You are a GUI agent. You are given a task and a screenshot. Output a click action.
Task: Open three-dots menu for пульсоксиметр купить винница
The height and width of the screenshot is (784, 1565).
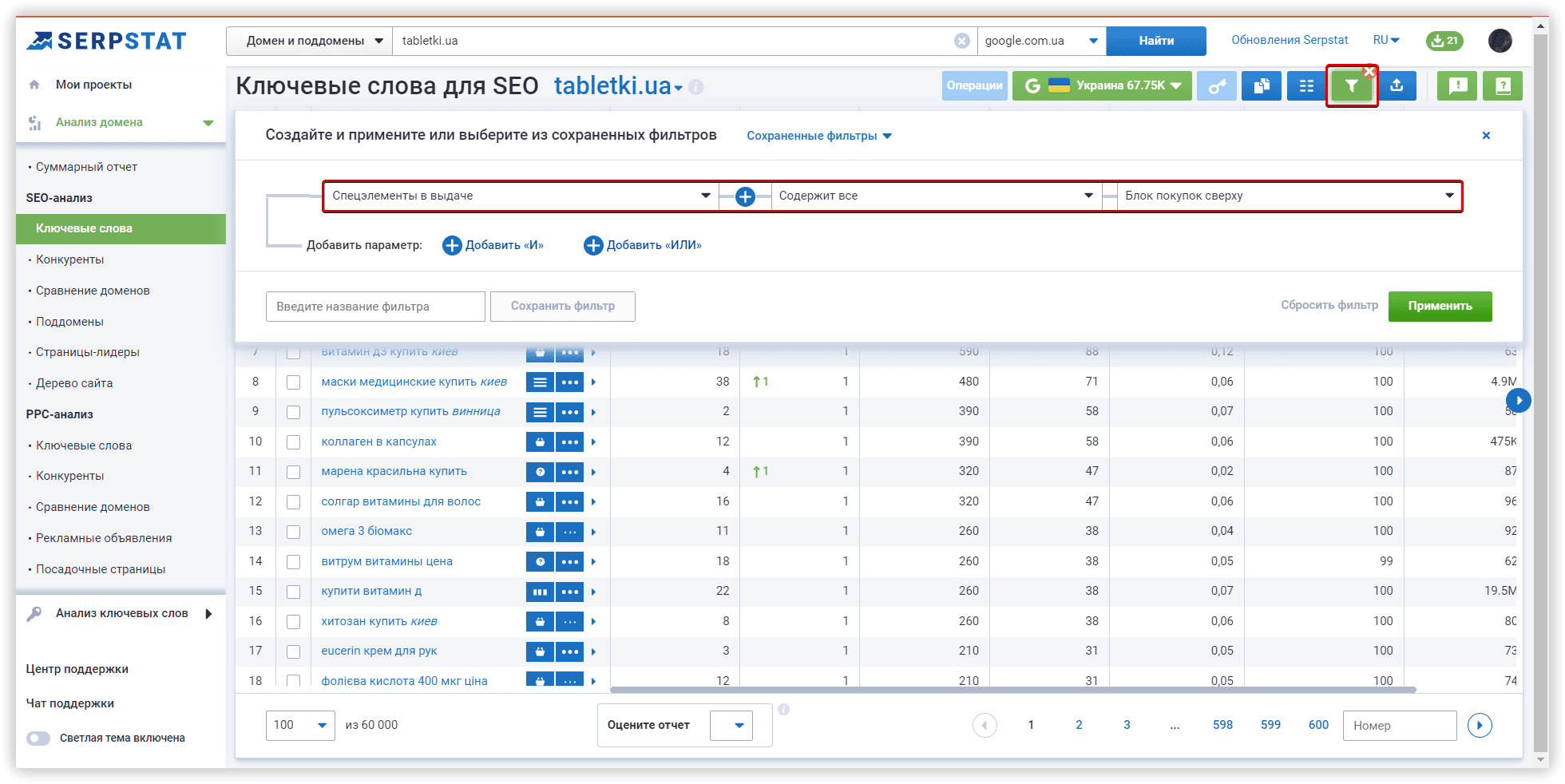click(x=570, y=412)
